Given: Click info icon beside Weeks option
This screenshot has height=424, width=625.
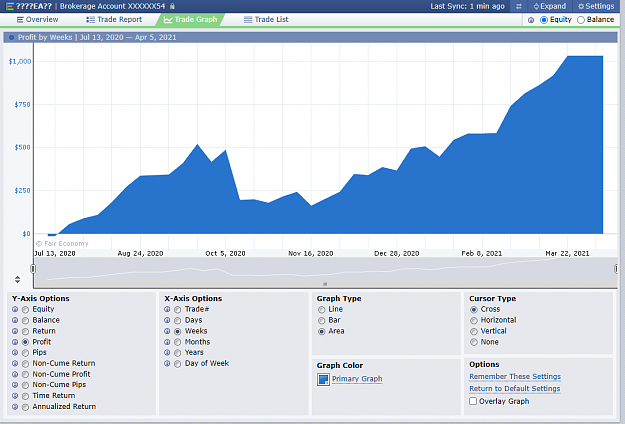Looking at the screenshot, I should 167,331.
